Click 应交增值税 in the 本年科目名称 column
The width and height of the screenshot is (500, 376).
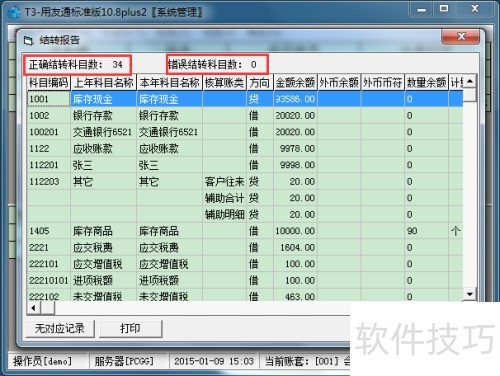169,264
